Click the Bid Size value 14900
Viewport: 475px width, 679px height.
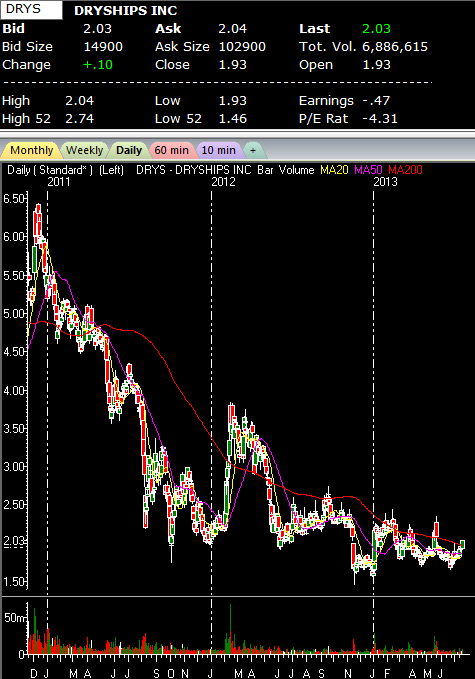point(103,47)
